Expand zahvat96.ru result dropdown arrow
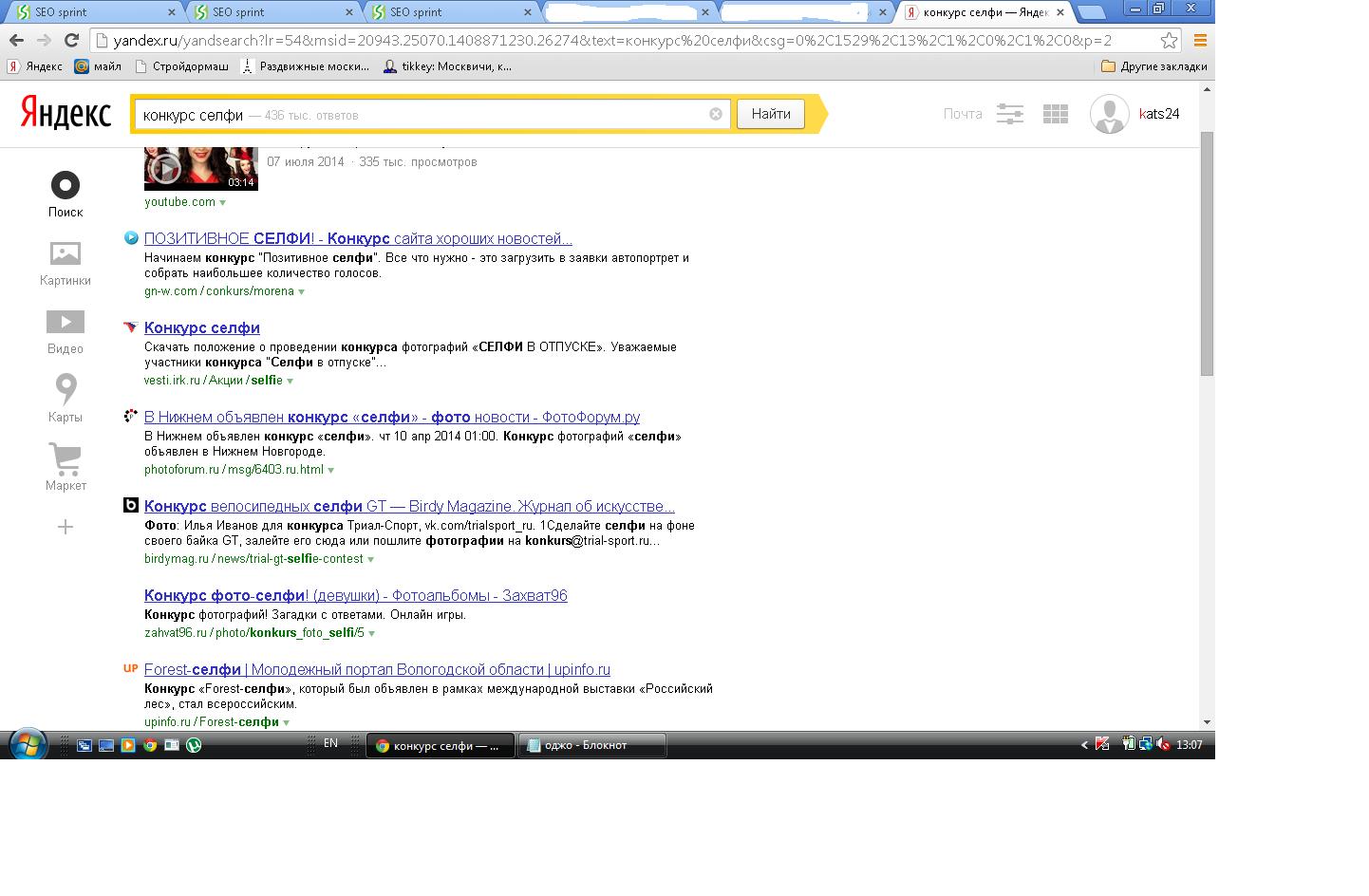The image size is (1369, 896). [x=372, y=633]
